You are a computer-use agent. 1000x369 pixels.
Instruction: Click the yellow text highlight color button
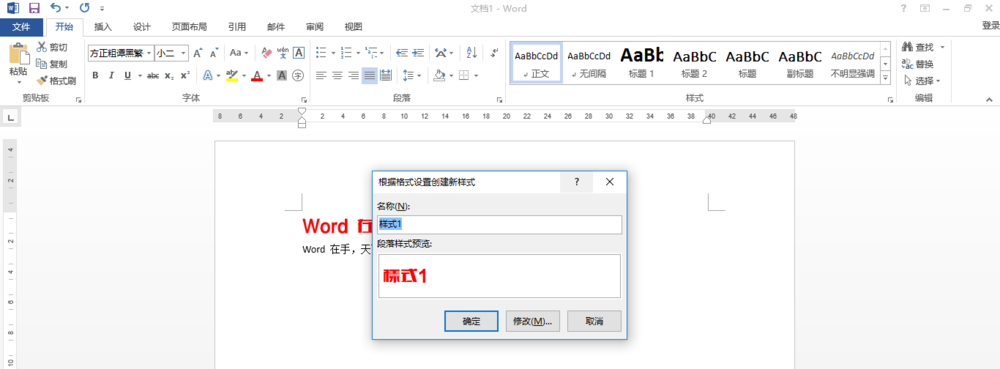232,76
